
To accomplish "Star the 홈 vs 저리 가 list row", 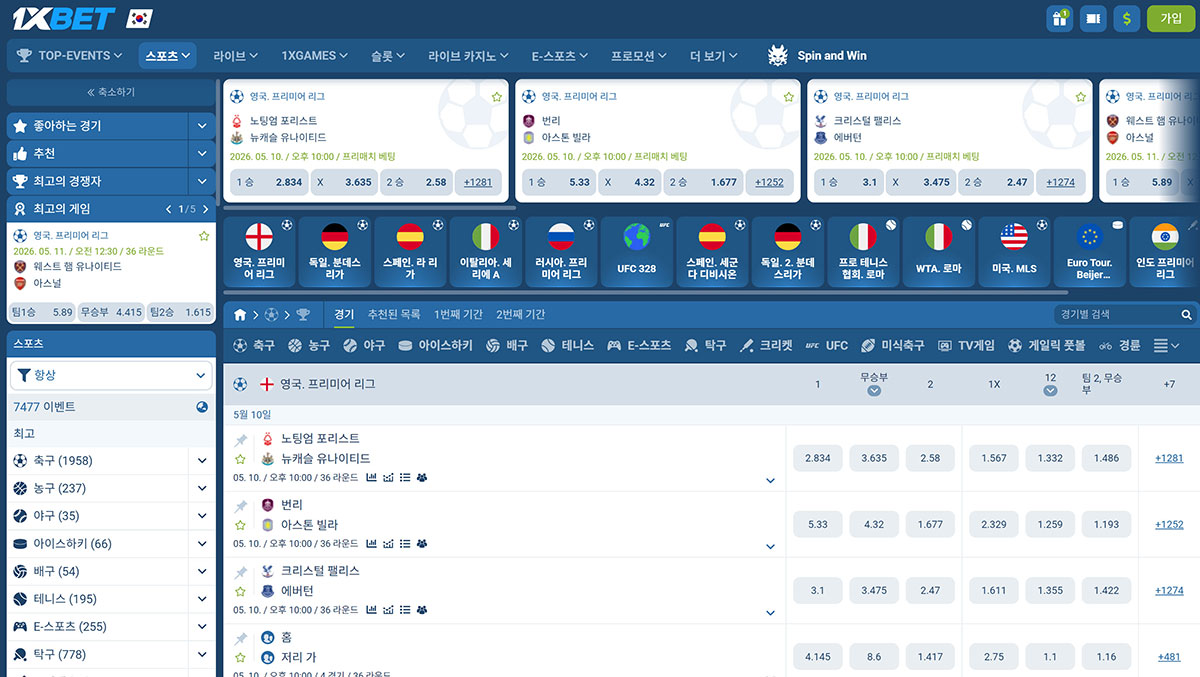I will (240, 657).
